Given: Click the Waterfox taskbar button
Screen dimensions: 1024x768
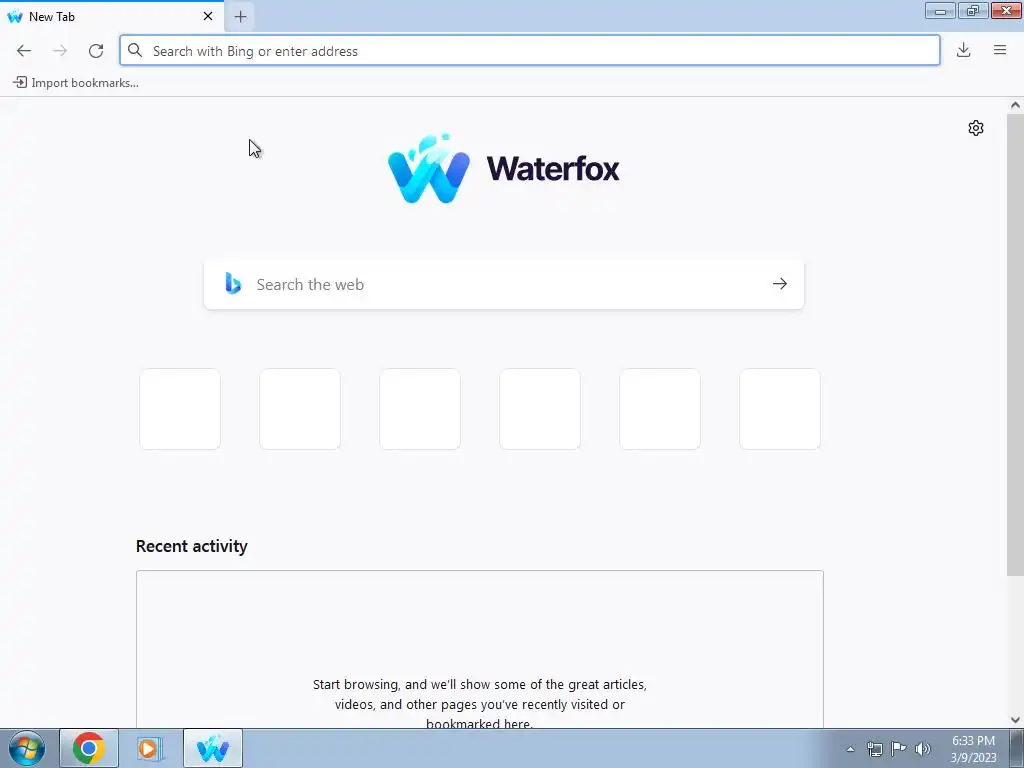Looking at the screenshot, I should 213,748.
